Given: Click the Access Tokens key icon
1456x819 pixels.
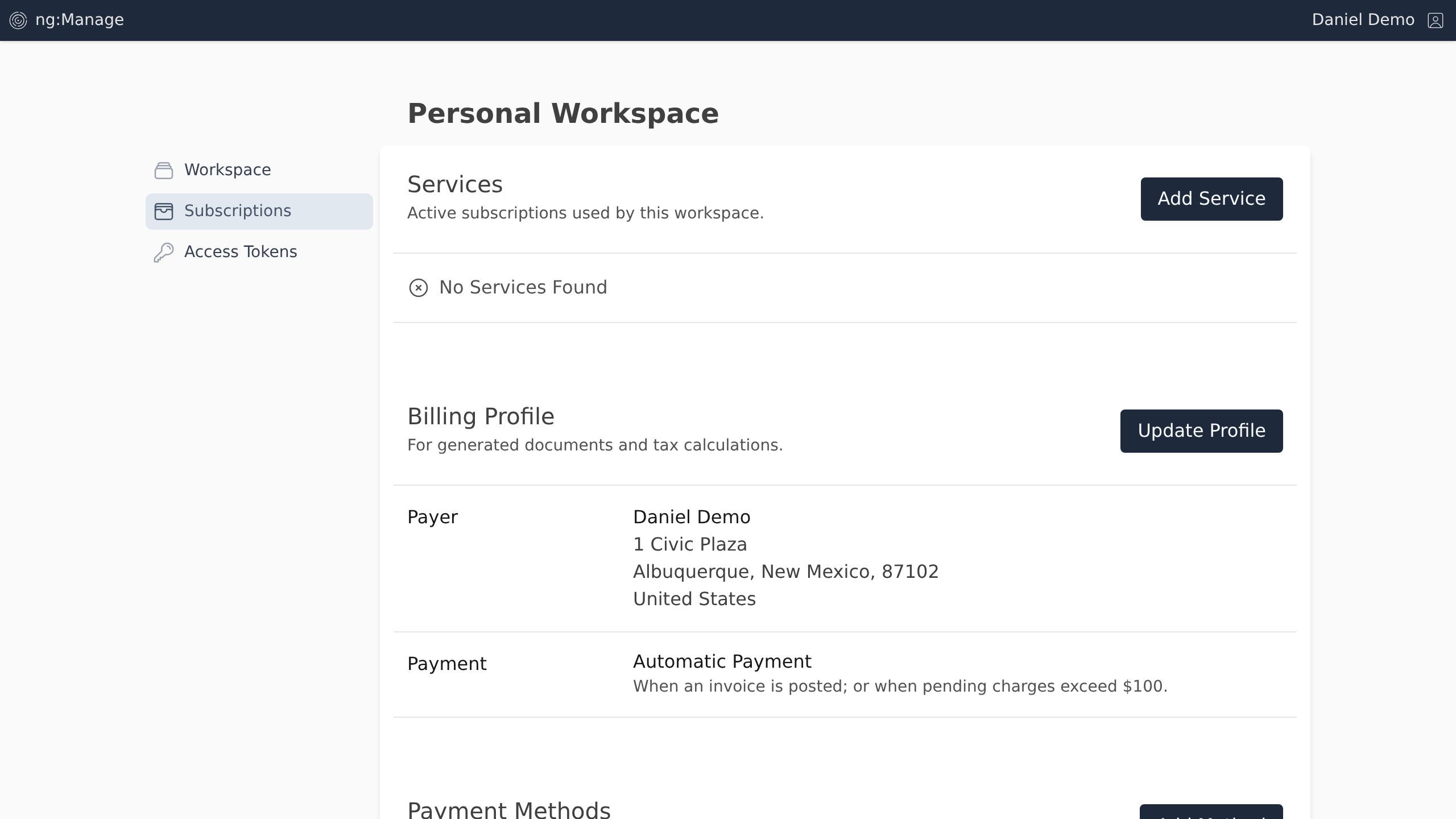Looking at the screenshot, I should point(164,252).
